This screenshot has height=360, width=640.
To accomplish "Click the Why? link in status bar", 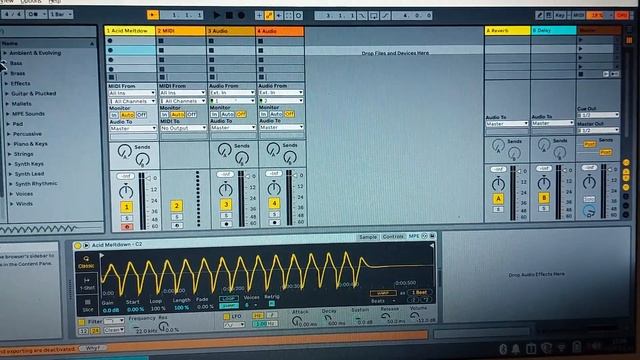I will click(93, 348).
